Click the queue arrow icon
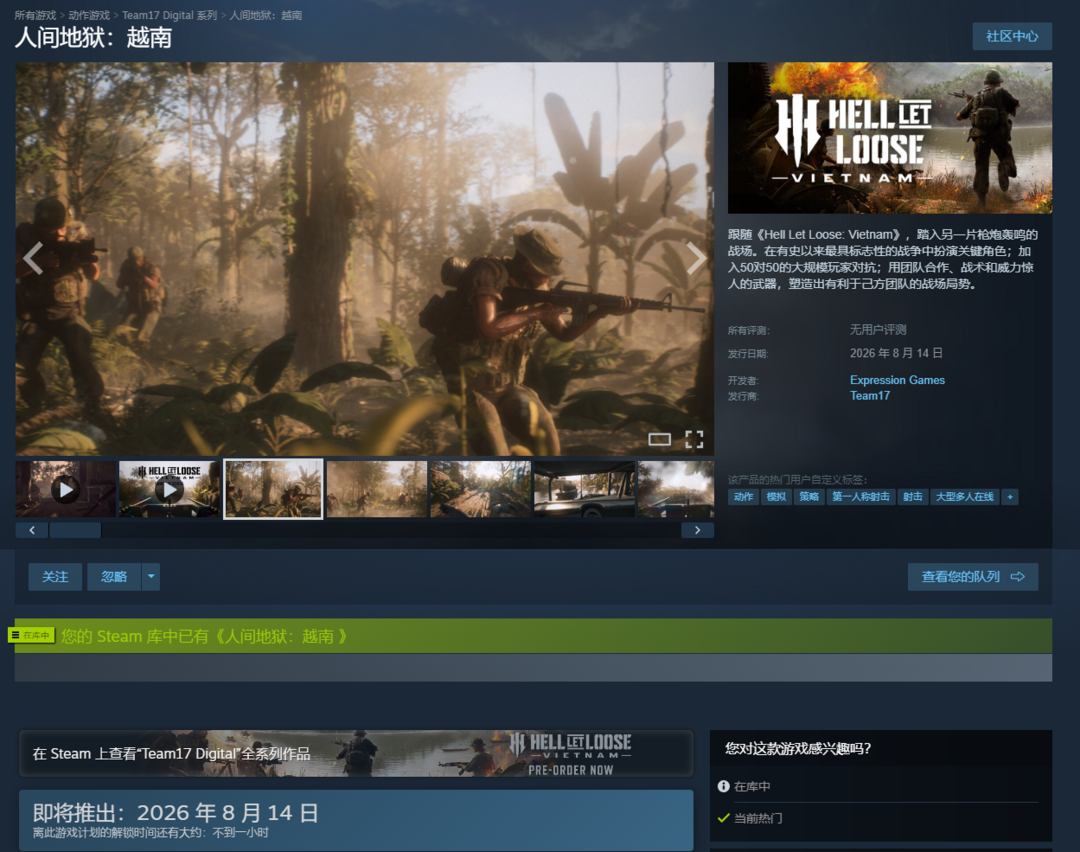 [1018, 577]
